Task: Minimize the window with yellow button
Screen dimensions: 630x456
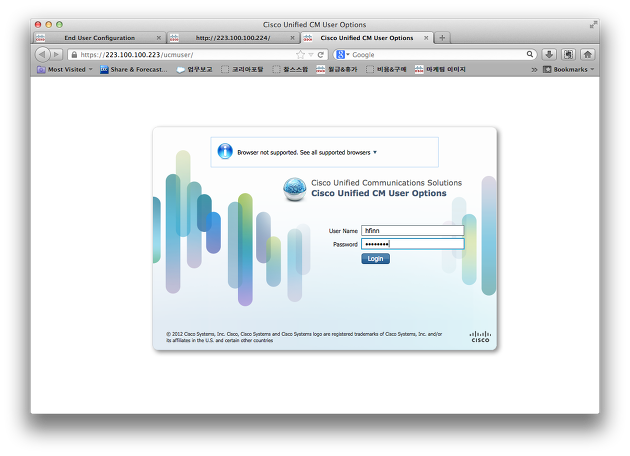Action: [x=49, y=25]
